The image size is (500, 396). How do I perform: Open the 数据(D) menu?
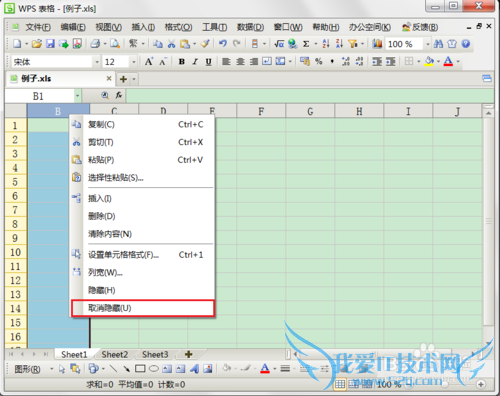coord(250,27)
